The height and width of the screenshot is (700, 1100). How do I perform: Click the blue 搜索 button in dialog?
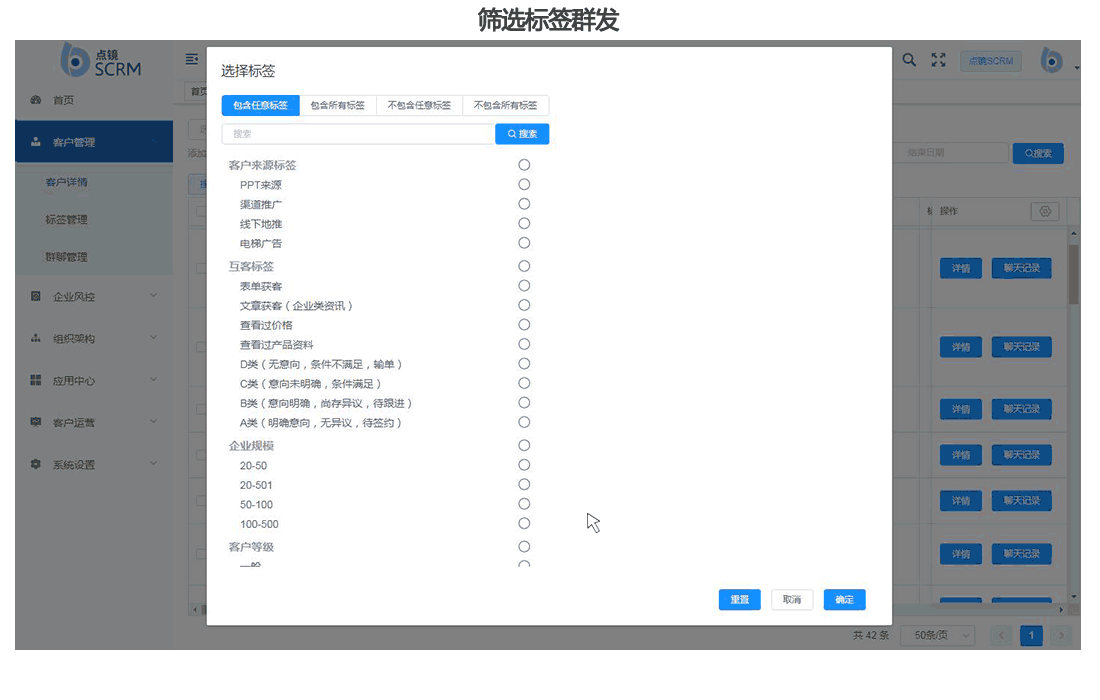[522, 134]
